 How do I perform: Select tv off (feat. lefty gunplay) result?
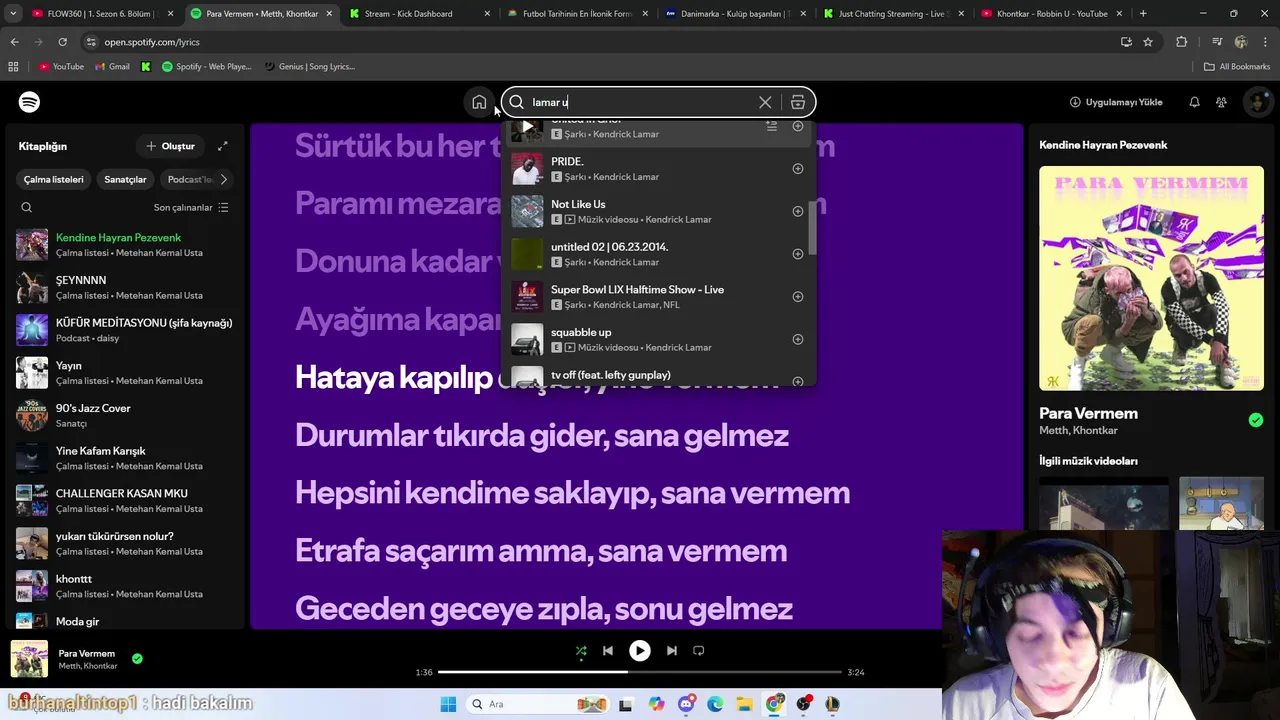point(658,375)
